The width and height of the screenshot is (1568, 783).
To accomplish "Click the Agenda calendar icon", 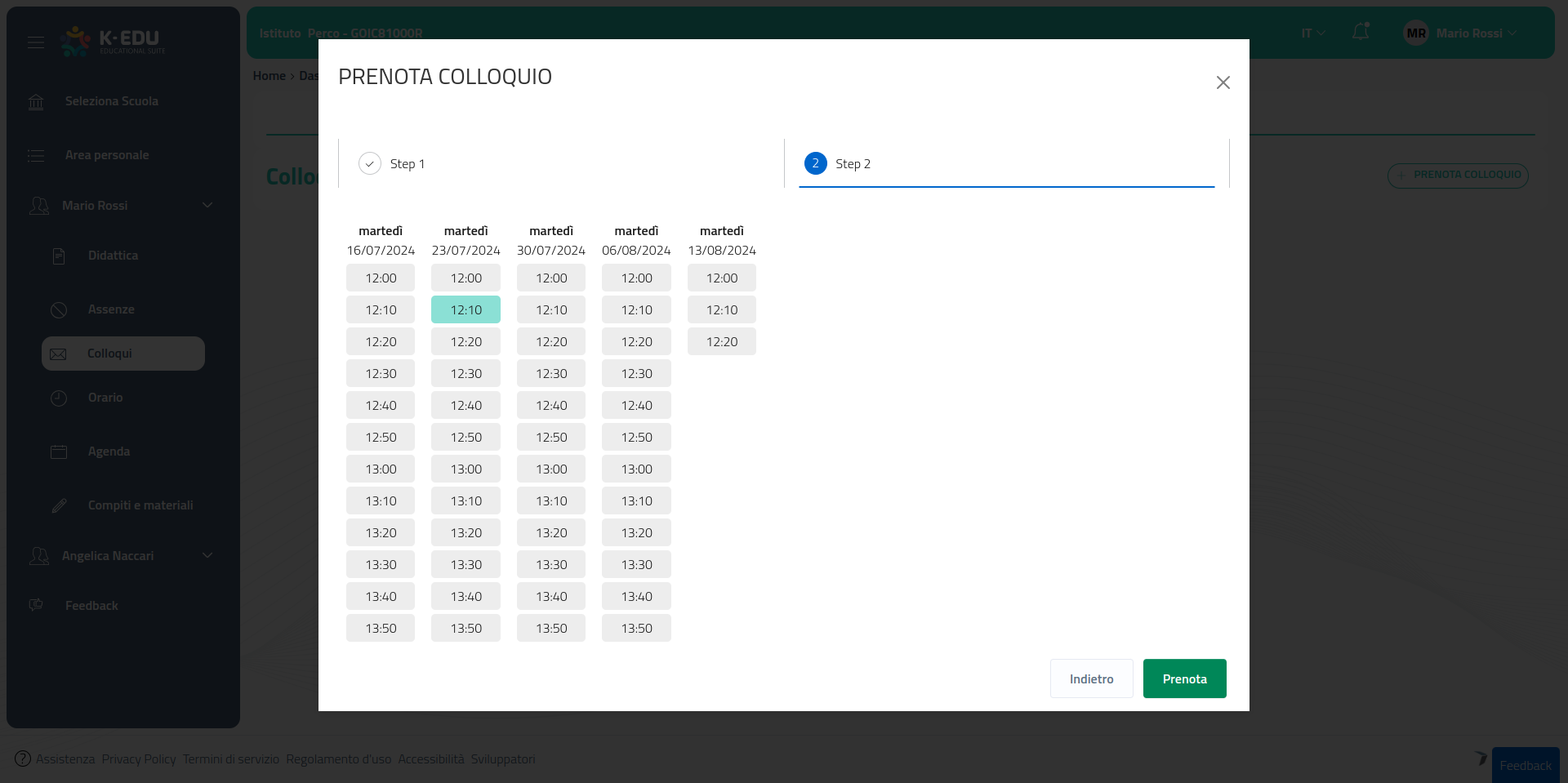I will [59, 452].
